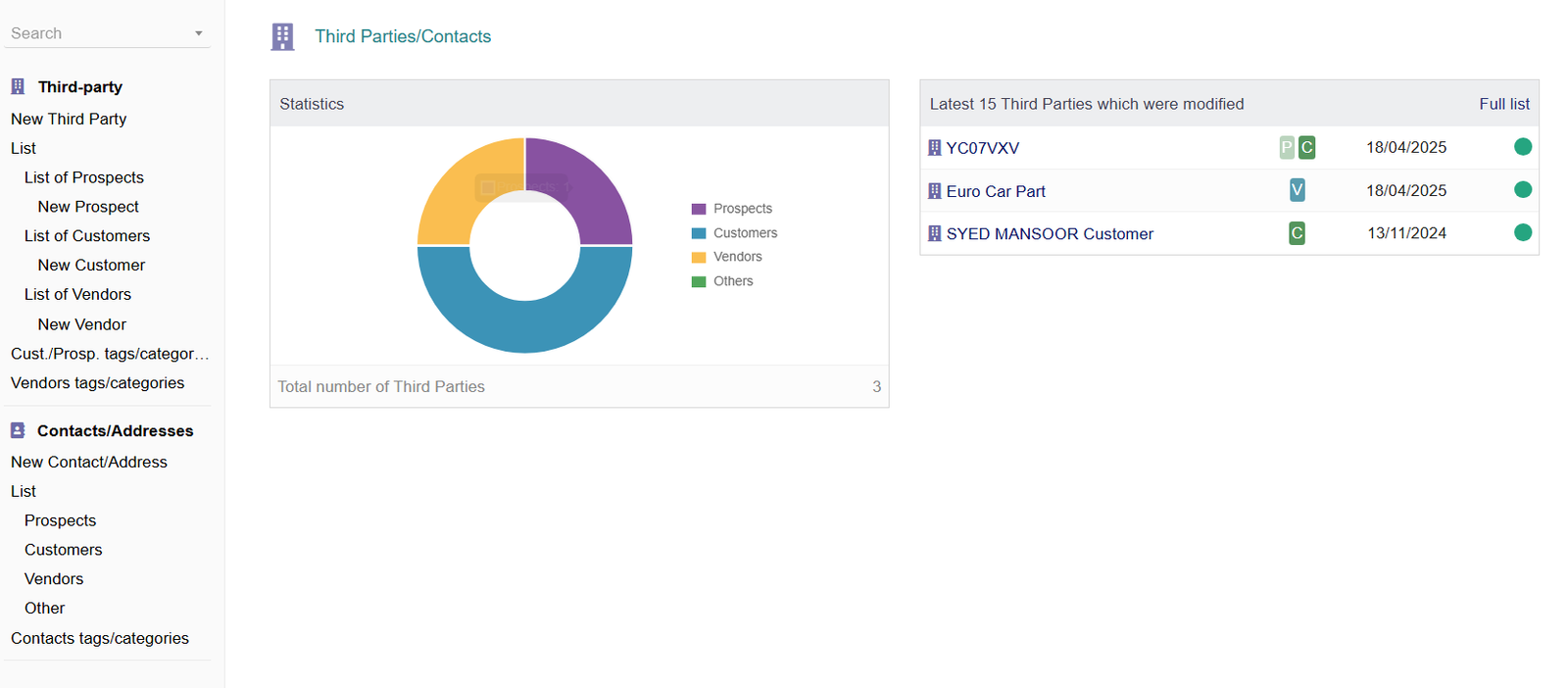Open Vendors tags/categories menu entry
Screen dimensions: 1568x688
click(97, 383)
